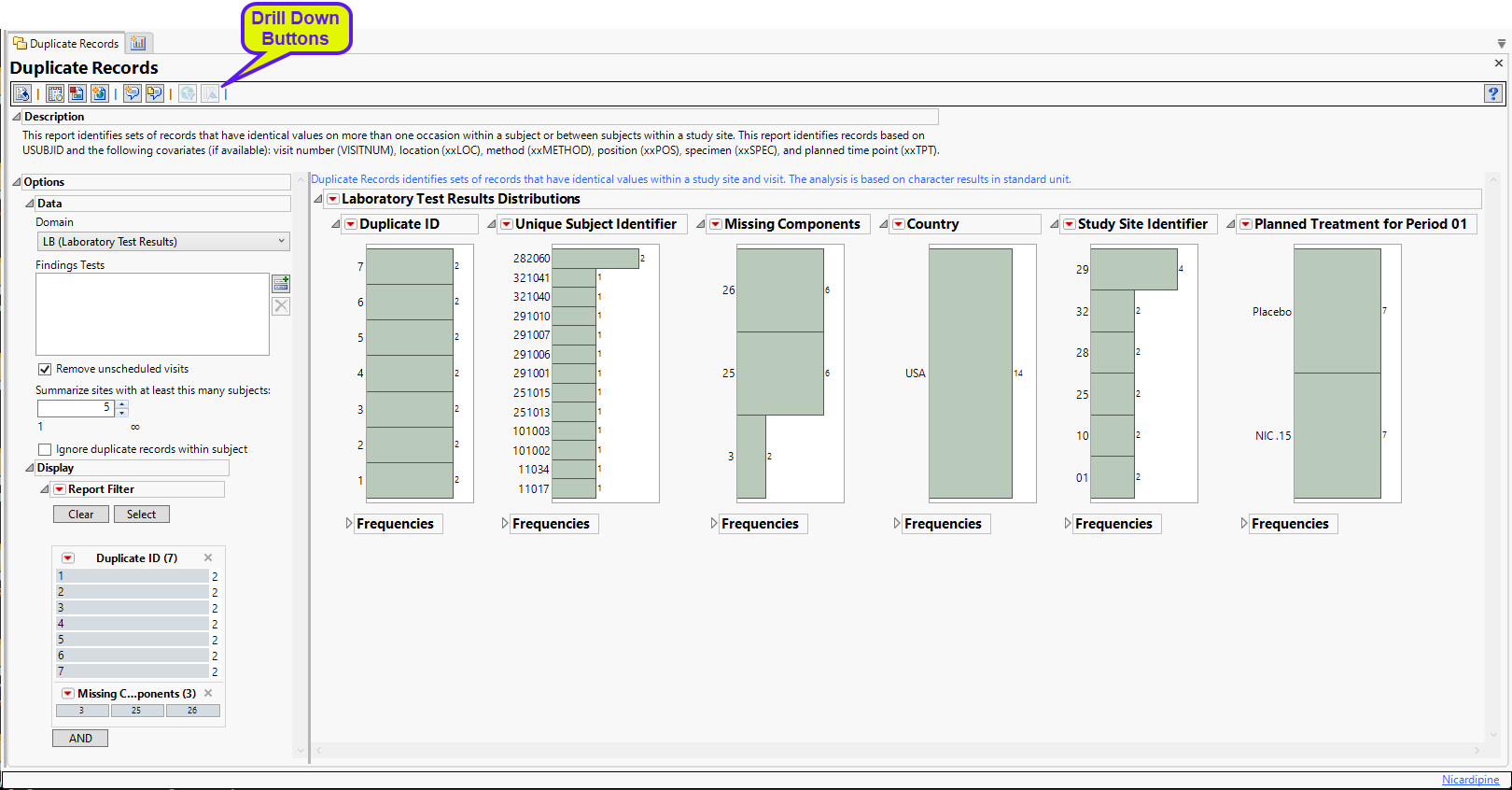Select value 25 in Missing Components filter
This screenshot has width=1512, height=790.
pos(136,711)
